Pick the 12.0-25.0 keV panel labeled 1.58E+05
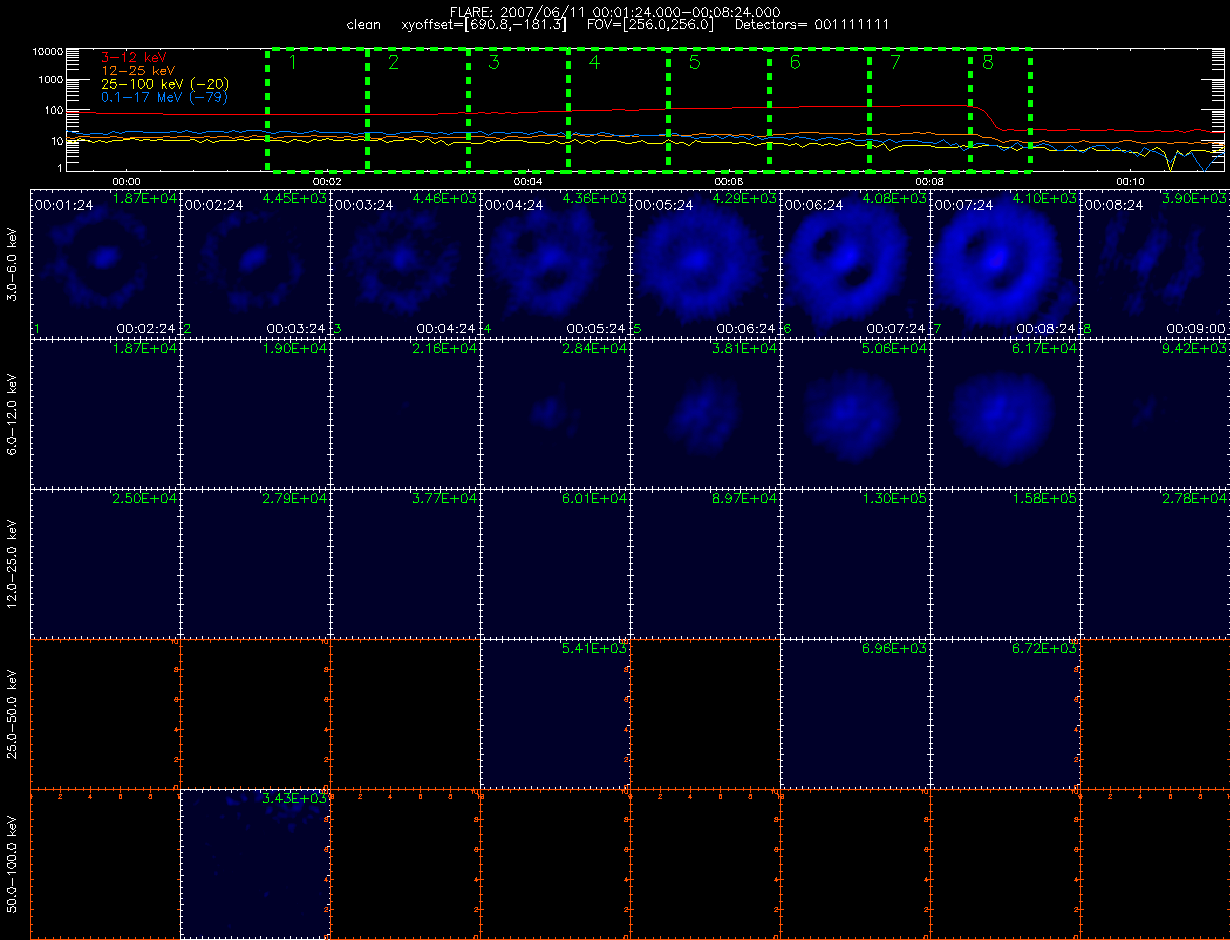 pyautogui.click(x=1005, y=563)
